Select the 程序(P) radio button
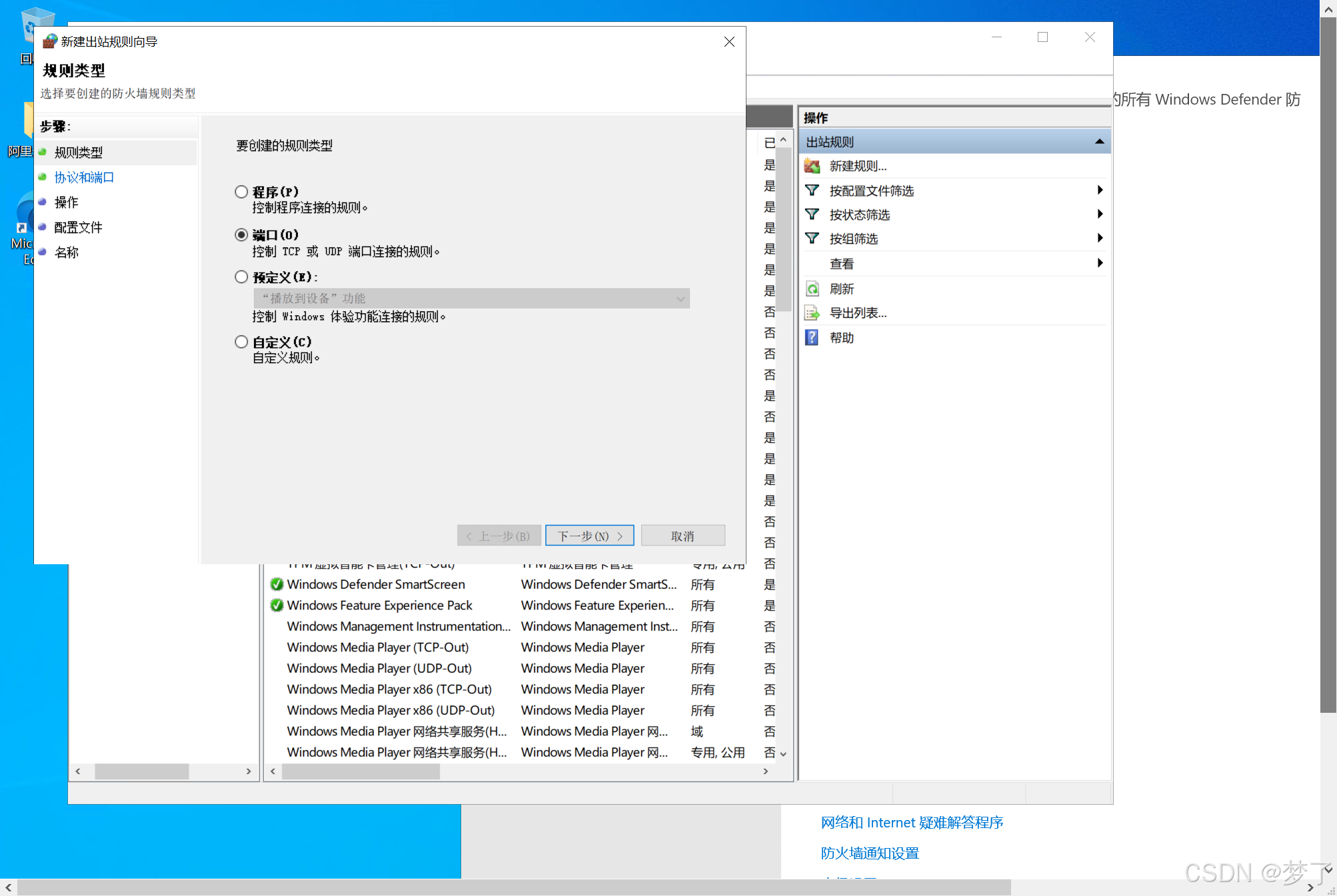The height and width of the screenshot is (896, 1337). click(241, 192)
